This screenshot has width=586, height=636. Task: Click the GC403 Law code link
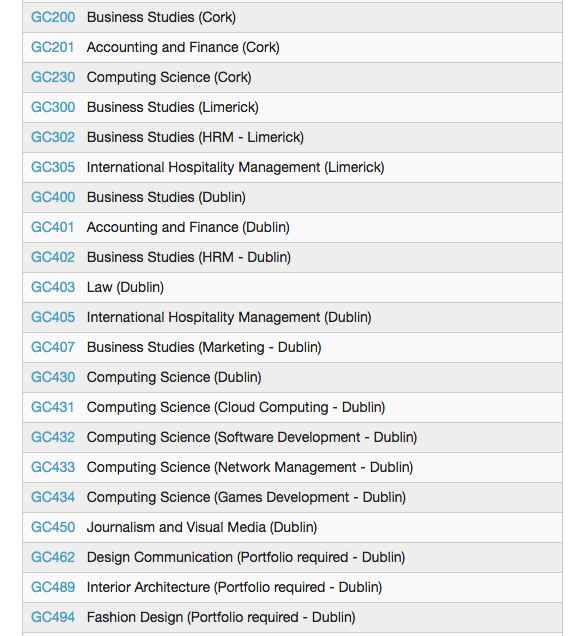click(x=53, y=288)
